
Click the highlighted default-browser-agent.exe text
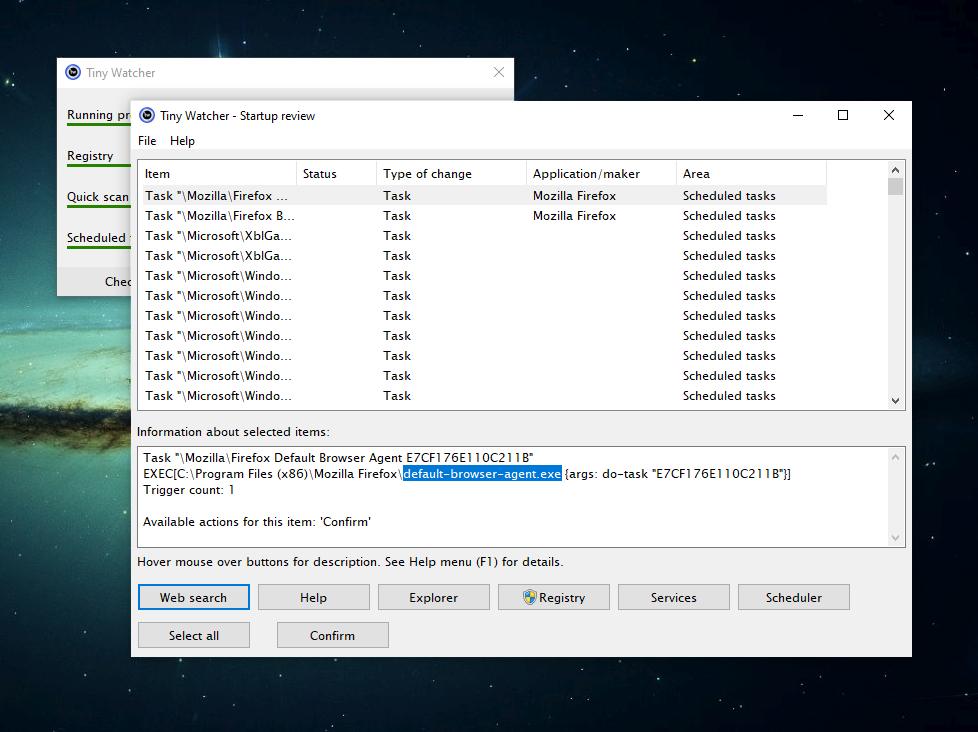pyautogui.click(x=482, y=474)
